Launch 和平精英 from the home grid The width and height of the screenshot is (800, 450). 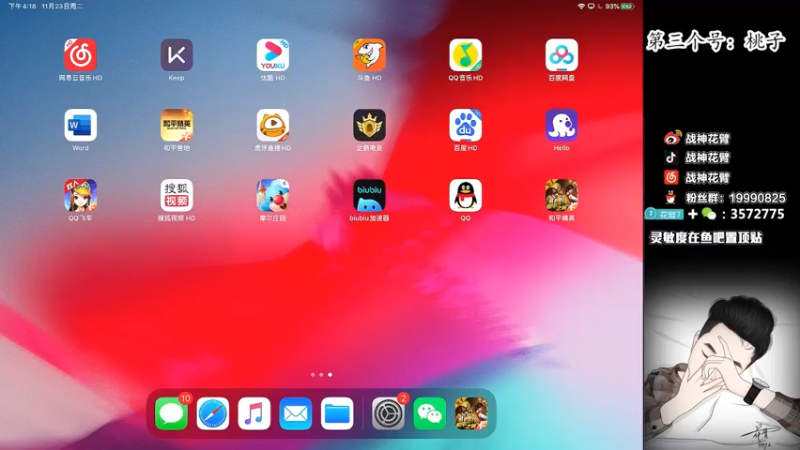[x=562, y=195]
